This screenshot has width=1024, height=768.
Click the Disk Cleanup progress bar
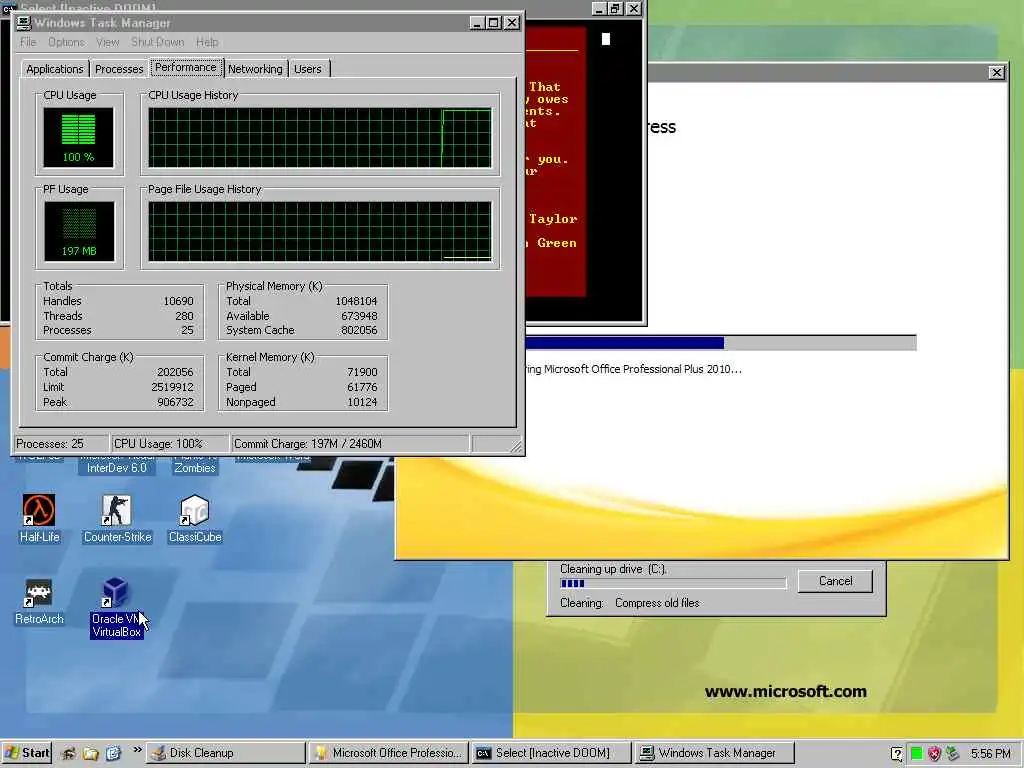tap(673, 583)
